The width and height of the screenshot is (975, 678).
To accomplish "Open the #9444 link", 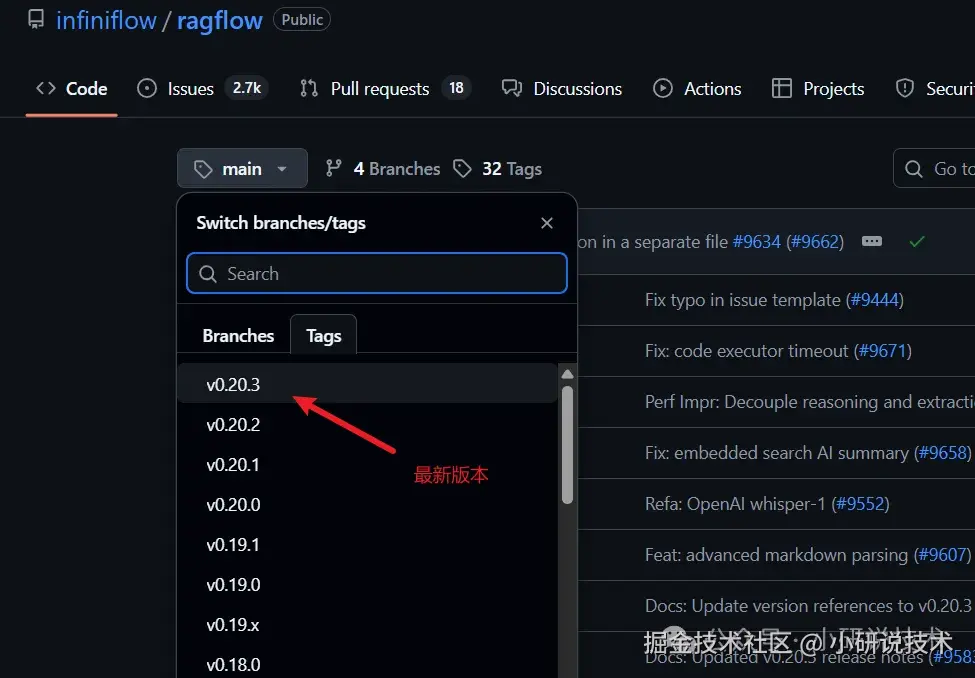I will 874,300.
